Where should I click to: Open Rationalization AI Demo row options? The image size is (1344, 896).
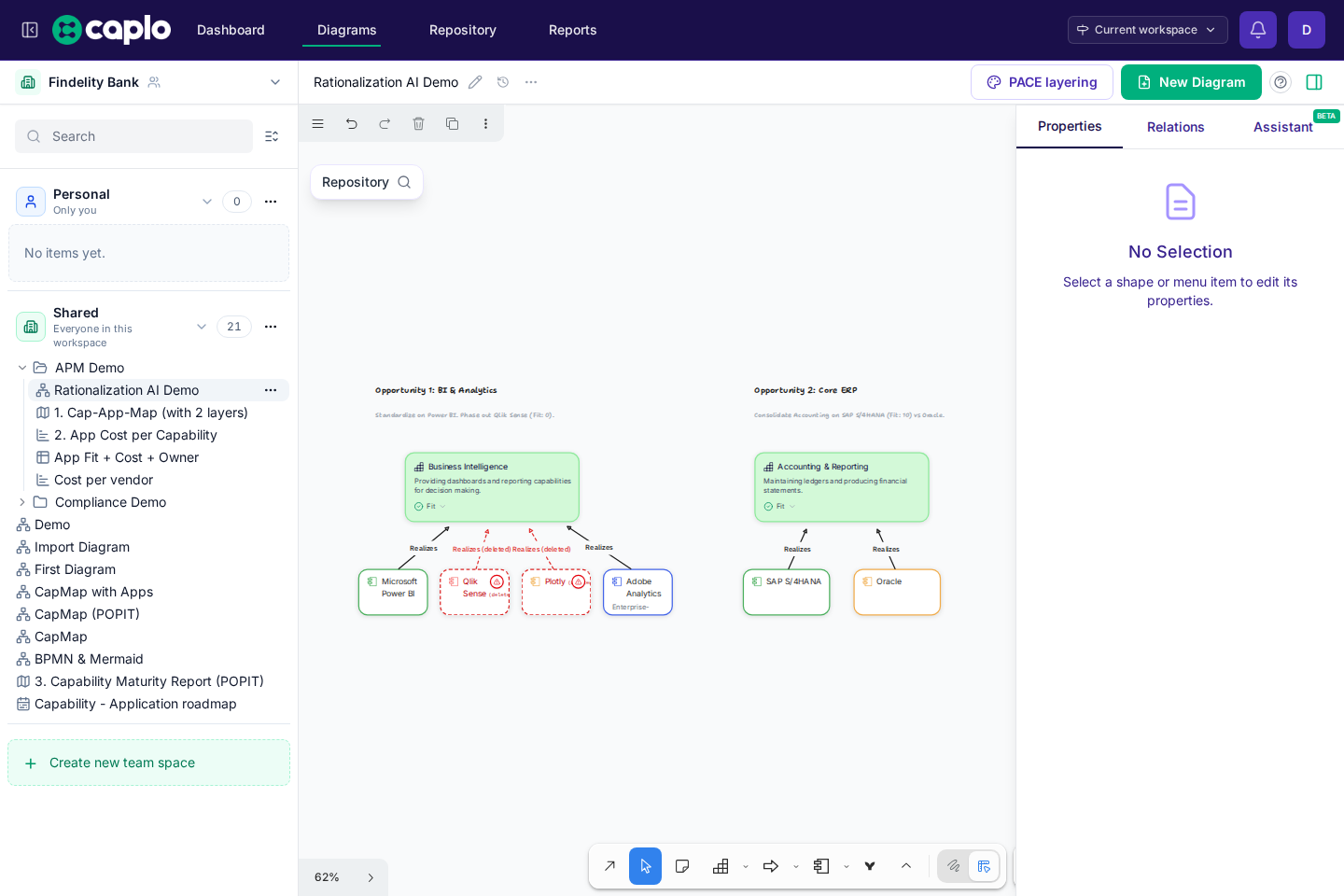[x=271, y=390]
